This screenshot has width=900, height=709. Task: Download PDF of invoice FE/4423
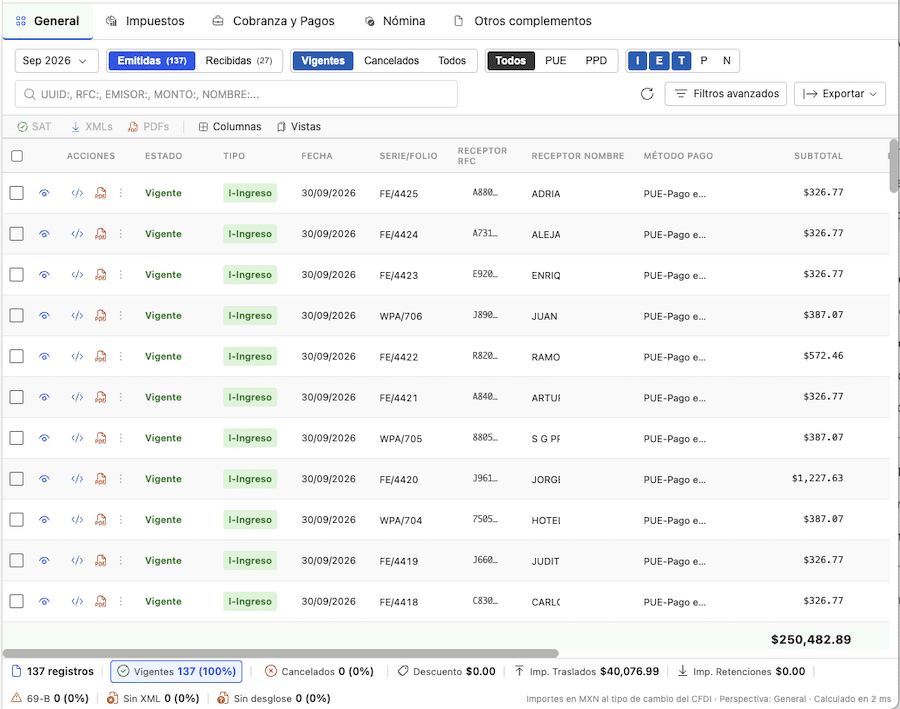(100, 274)
